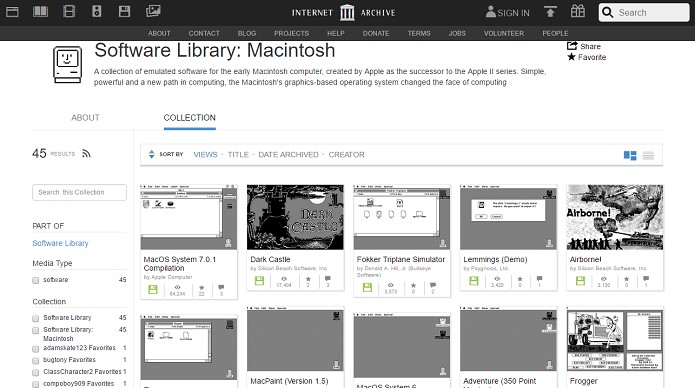Click the search magnifier icon
Image resolution: width=695 pixels, height=388 pixels.
click(608, 12)
